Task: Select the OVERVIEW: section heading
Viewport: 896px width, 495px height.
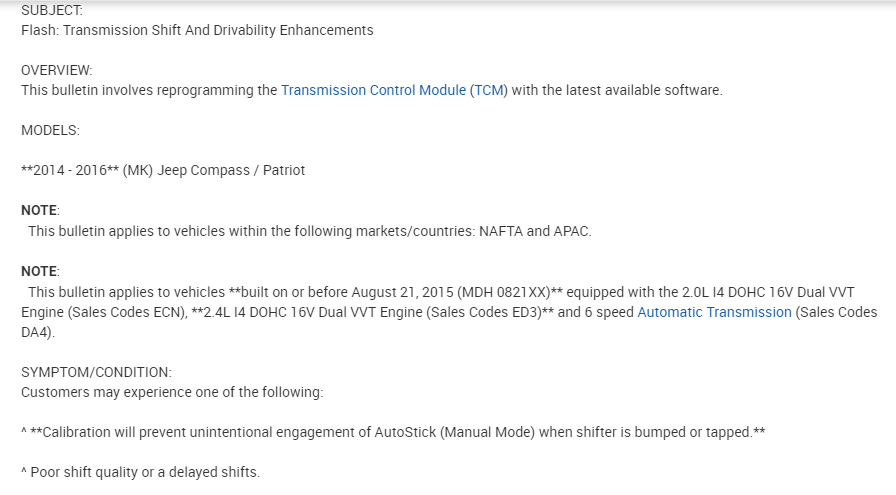Action: (56, 70)
